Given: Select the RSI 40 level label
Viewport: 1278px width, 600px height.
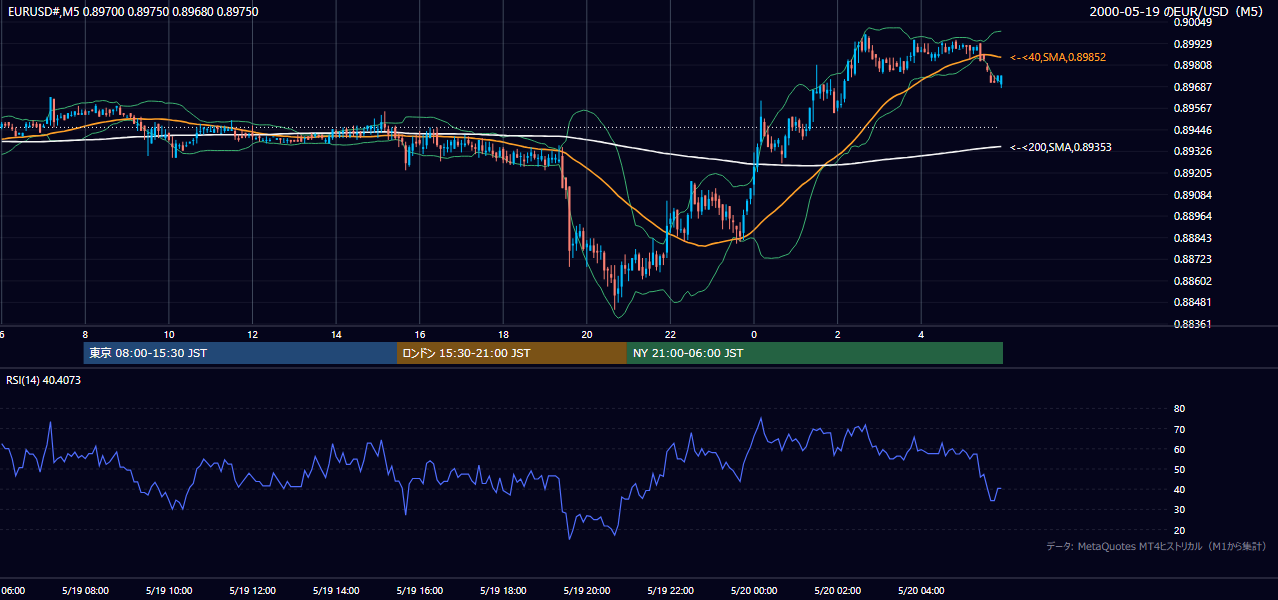Looking at the screenshot, I should point(1179,489).
